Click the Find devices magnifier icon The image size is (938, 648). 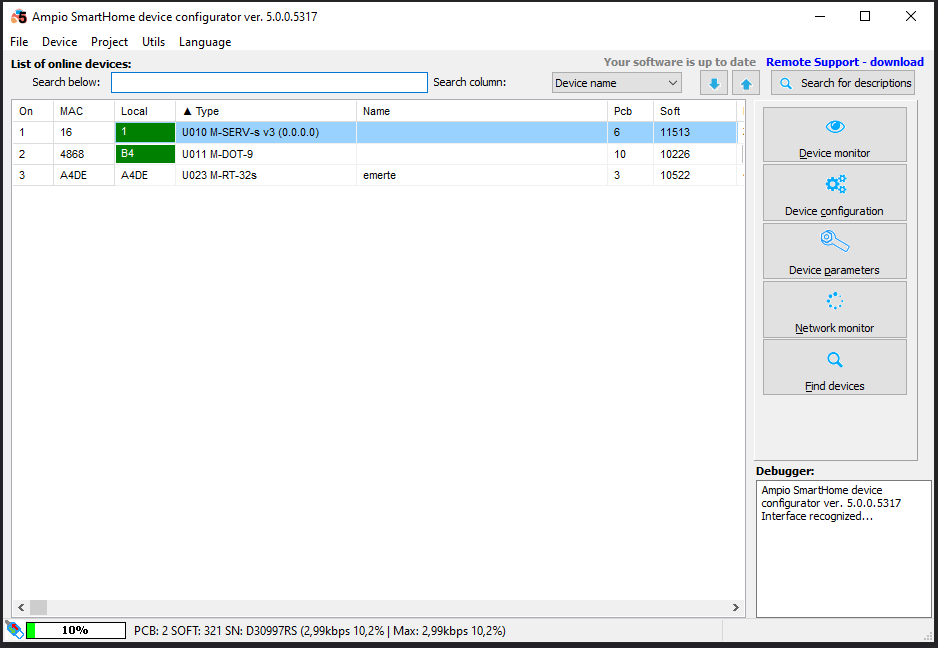pyautogui.click(x=835, y=360)
